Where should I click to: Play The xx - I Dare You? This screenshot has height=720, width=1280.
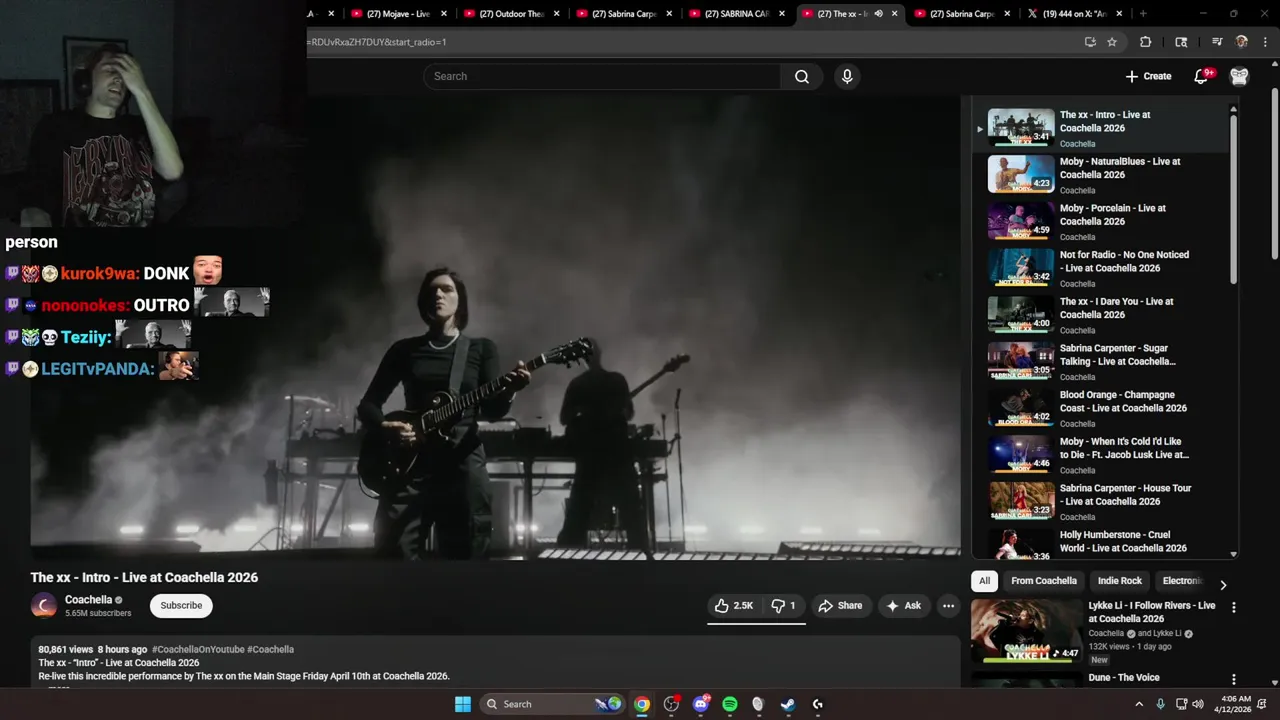click(1100, 315)
